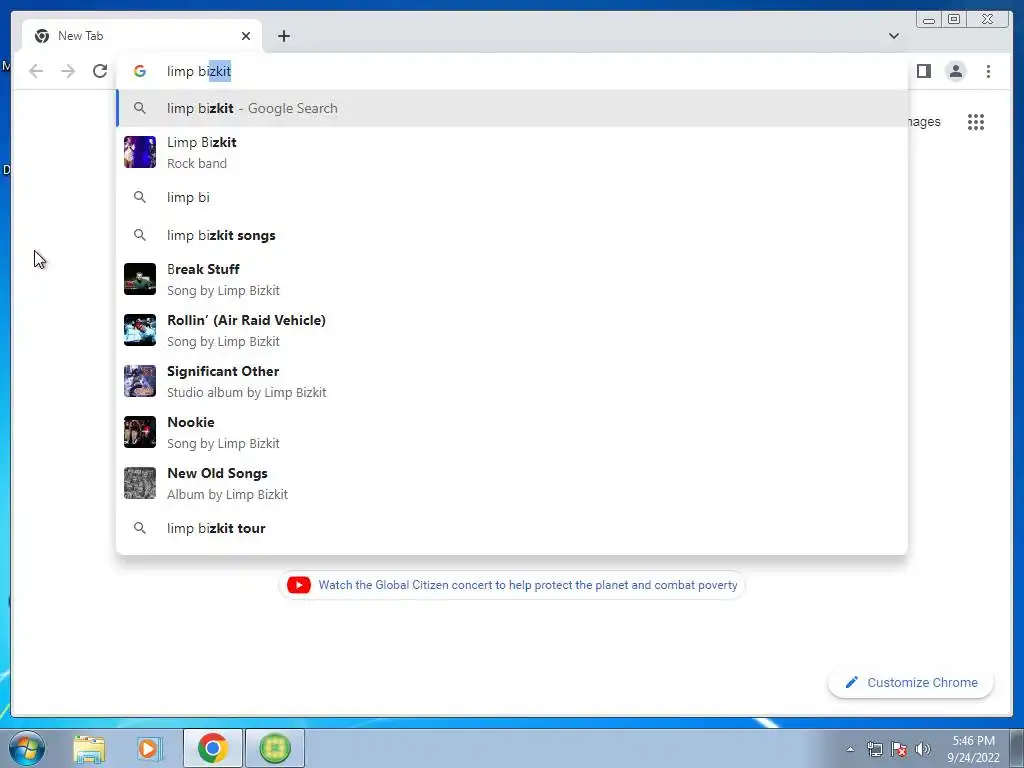1024x768 pixels.
Task: Click the Rollin' song thumbnail
Action: point(140,330)
